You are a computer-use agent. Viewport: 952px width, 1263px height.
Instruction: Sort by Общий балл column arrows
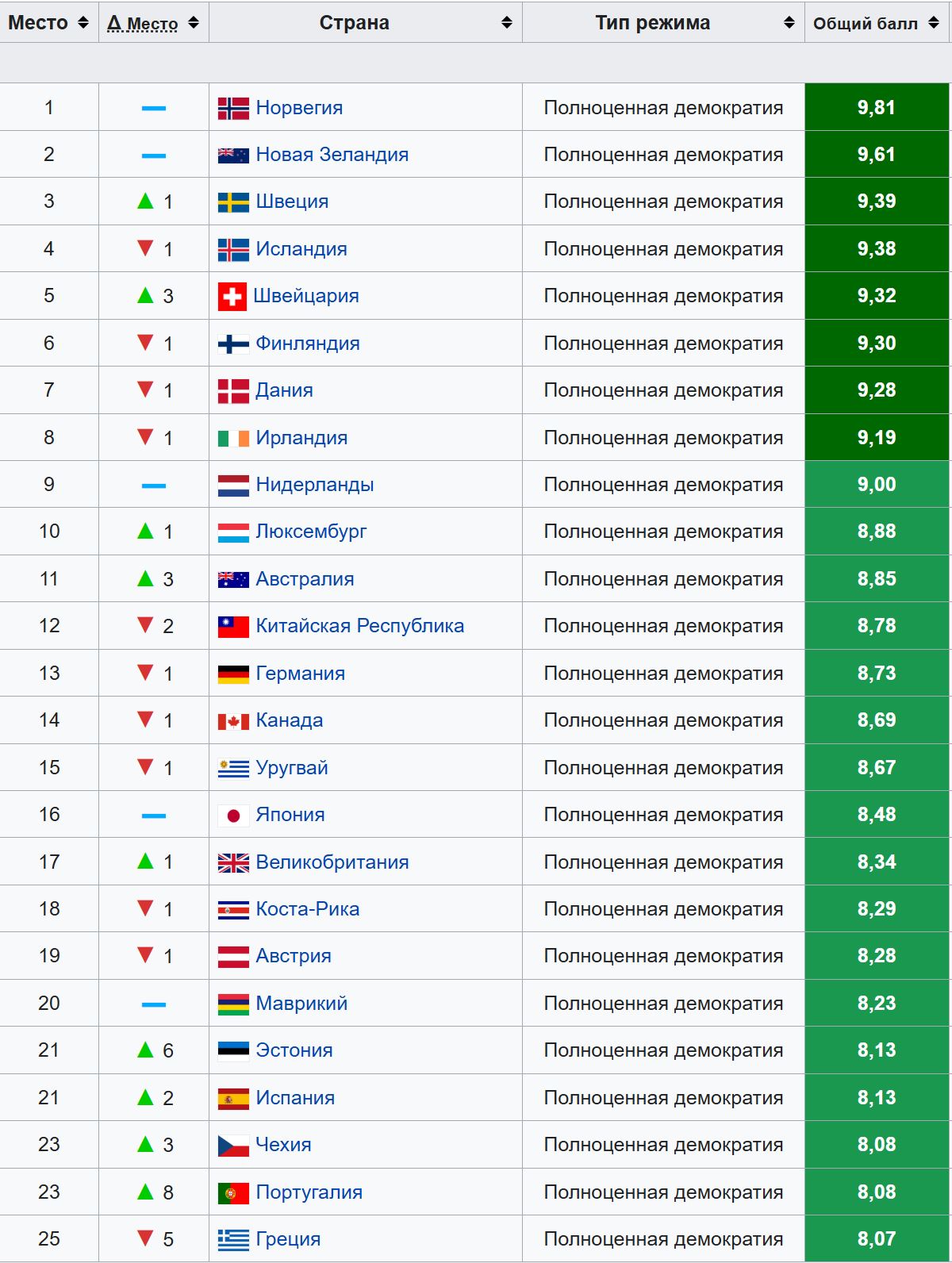pyautogui.click(x=934, y=23)
